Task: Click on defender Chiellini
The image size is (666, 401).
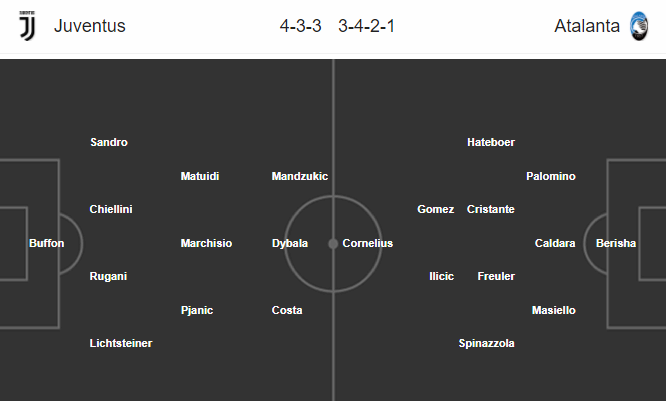Action: [111, 209]
